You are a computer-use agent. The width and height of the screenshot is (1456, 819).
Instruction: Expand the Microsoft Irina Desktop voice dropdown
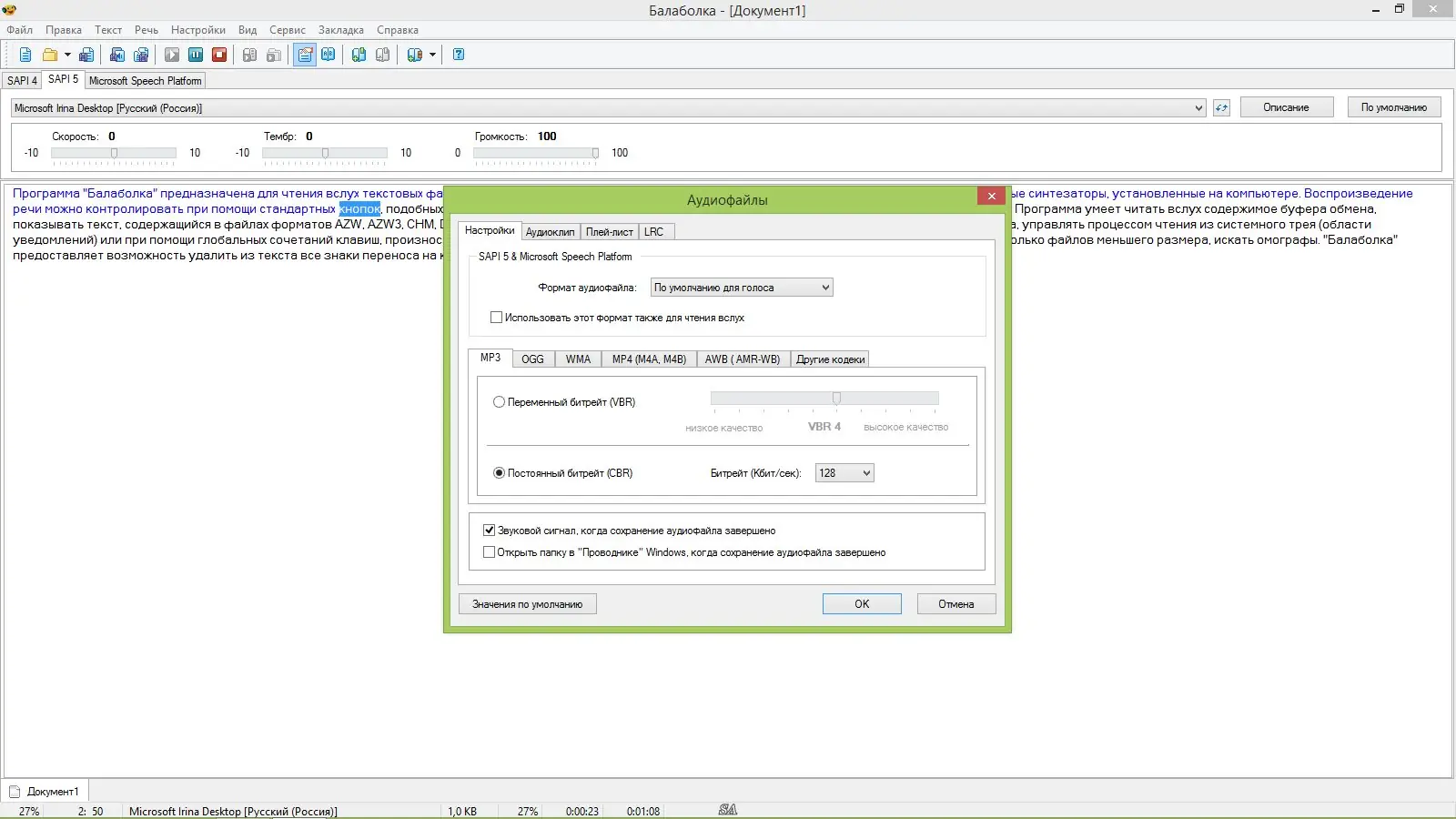point(1198,108)
